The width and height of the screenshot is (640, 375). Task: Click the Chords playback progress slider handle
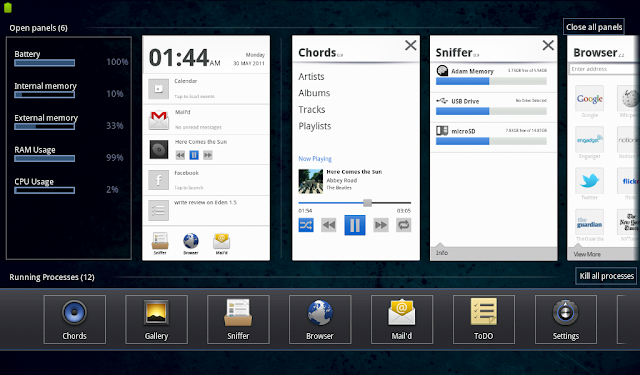coord(367,203)
